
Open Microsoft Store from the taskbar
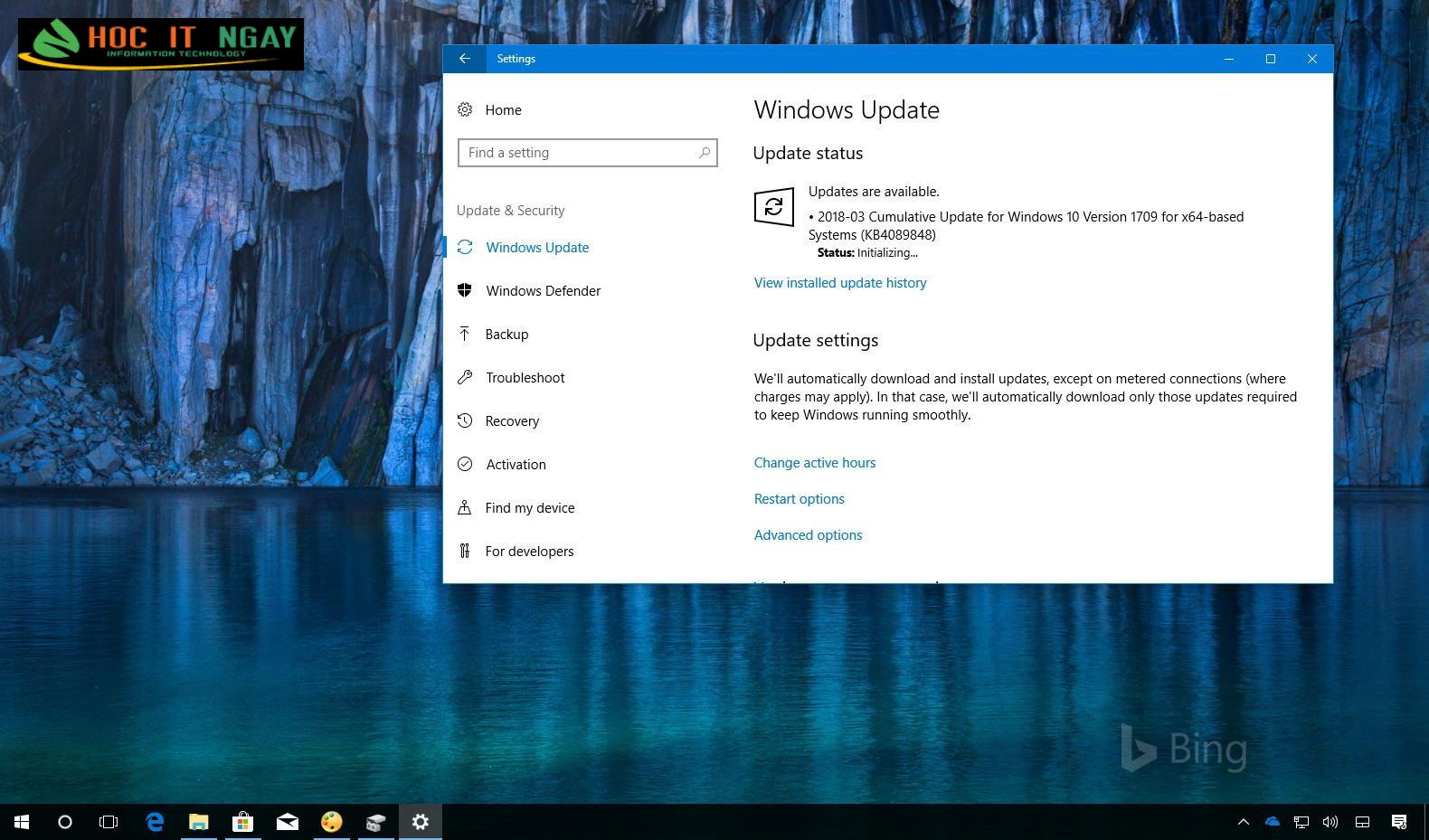pyautogui.click(x=242, y=822)
